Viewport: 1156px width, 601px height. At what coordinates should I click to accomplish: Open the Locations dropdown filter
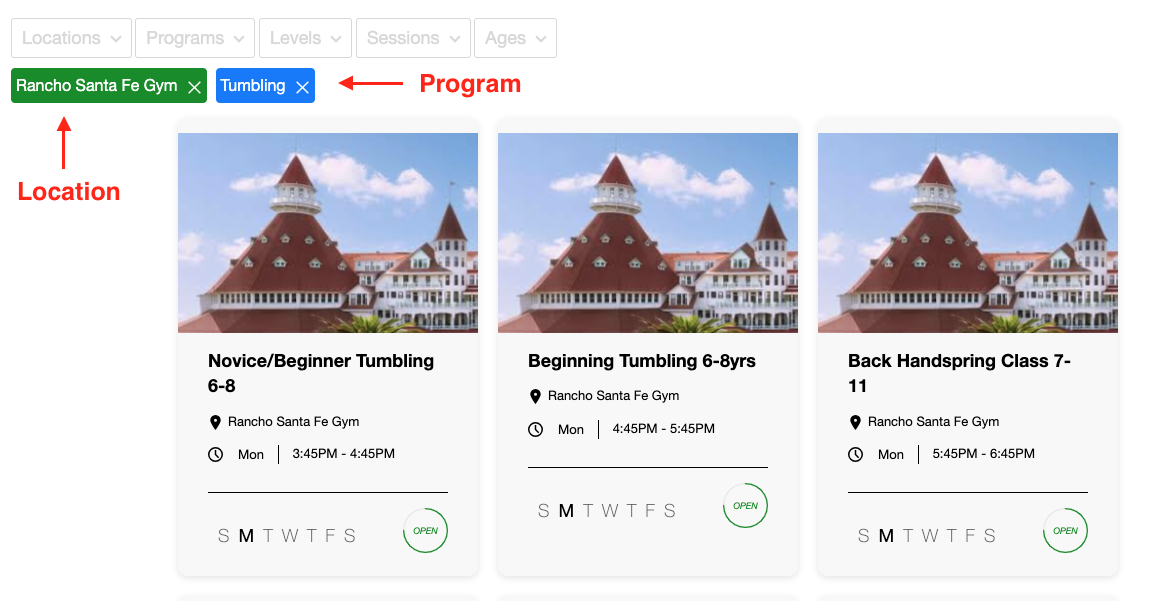pyautogui.click(x=71, y=38)
